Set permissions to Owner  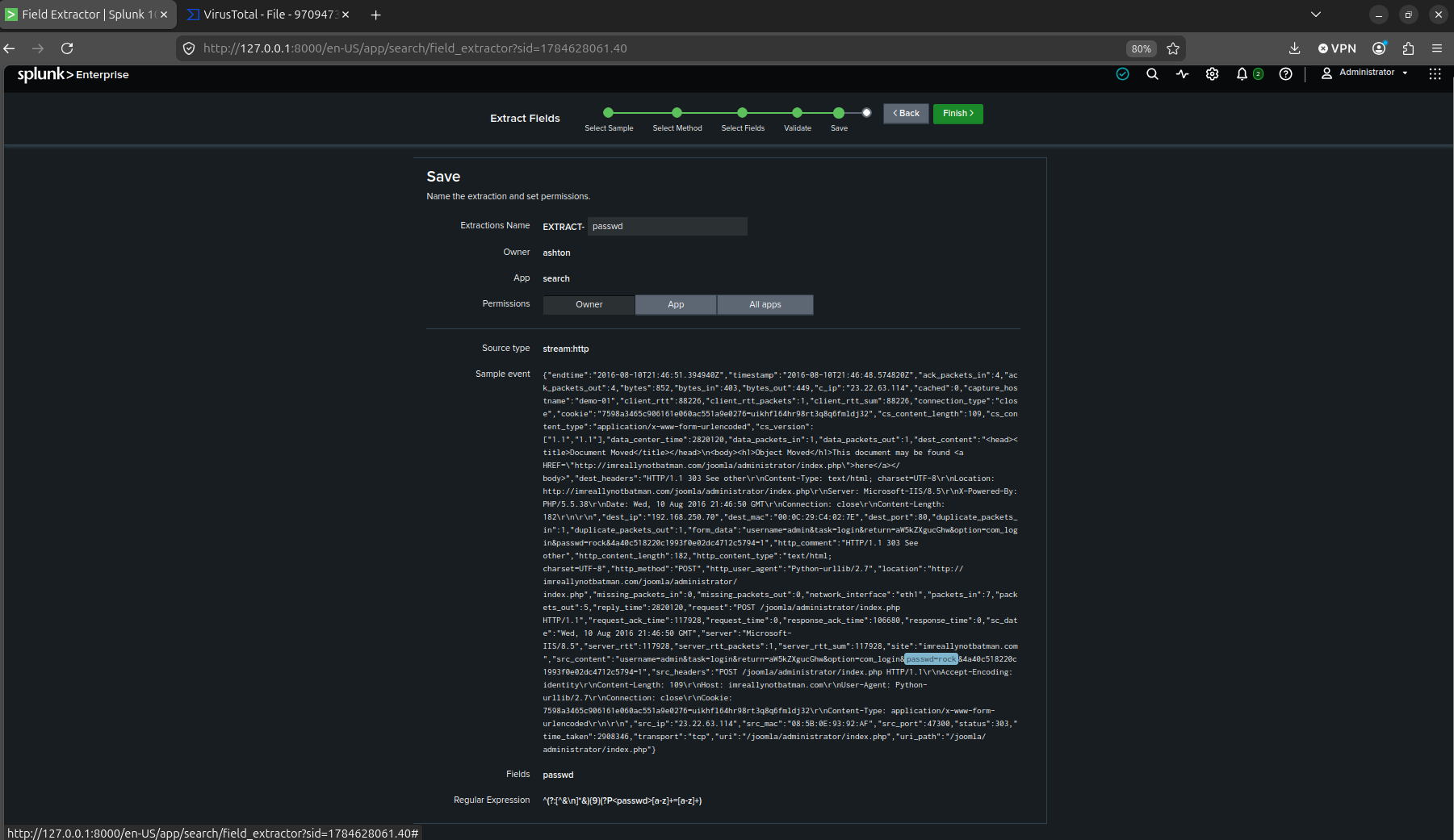[x=589, y=305]
